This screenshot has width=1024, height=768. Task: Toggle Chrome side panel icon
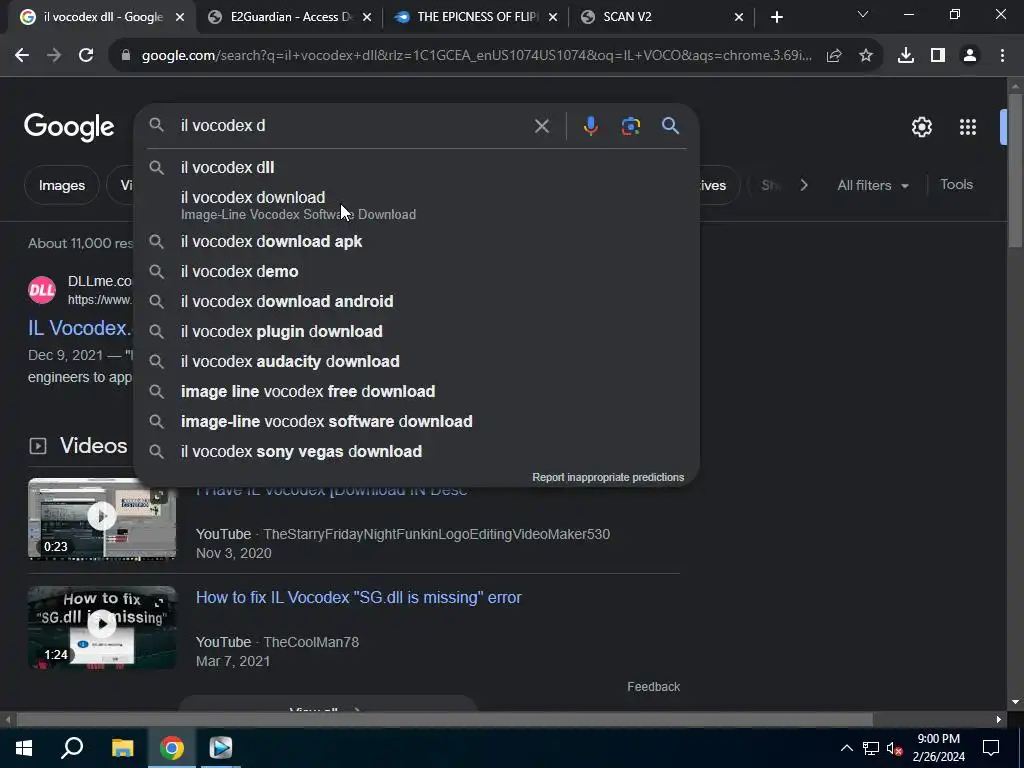(938, 56)
